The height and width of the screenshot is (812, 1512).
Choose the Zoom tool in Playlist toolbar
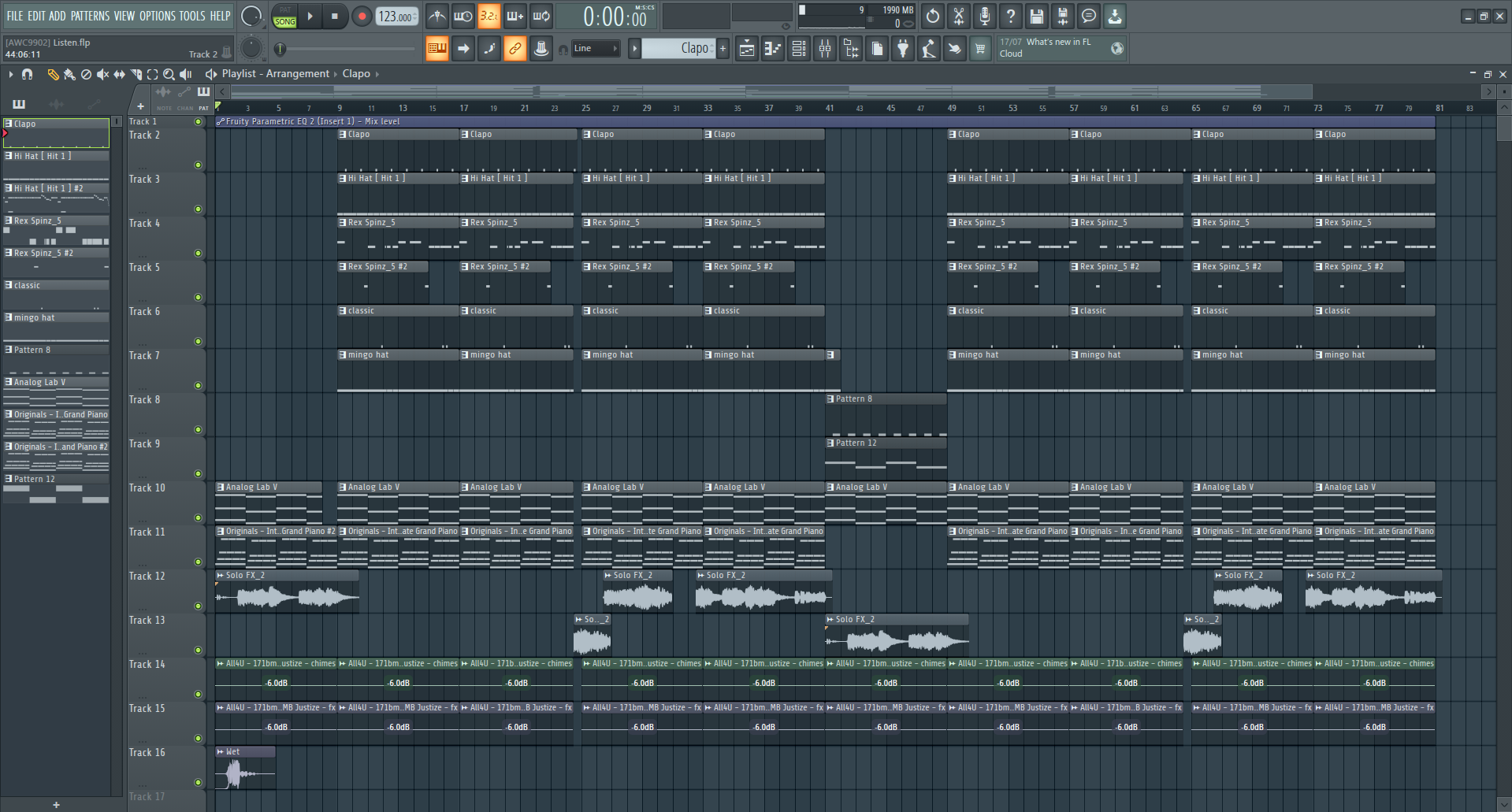(169, 74)
